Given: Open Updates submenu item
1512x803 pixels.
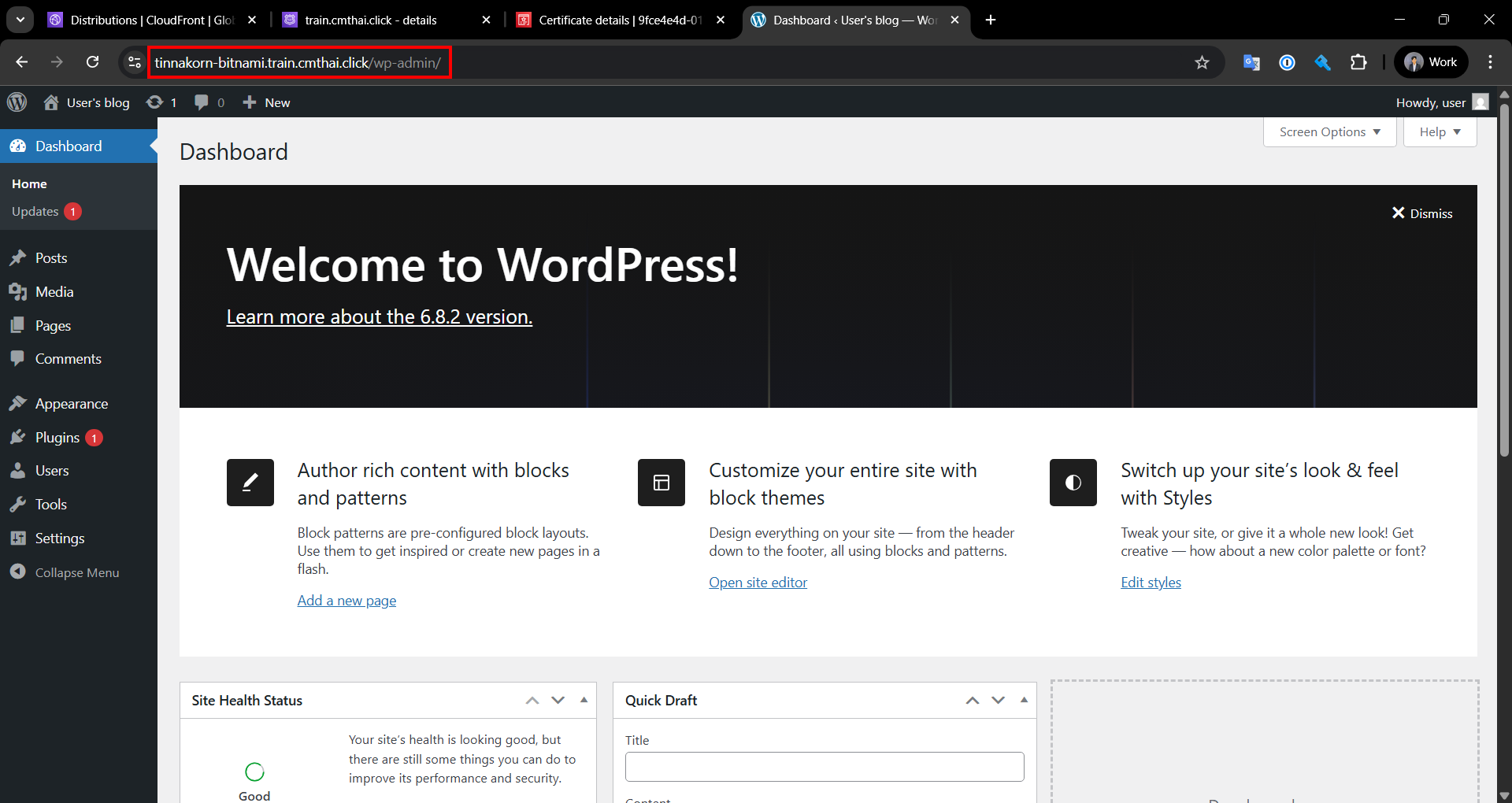Looking at the screenshot, I should click(46, 211).
